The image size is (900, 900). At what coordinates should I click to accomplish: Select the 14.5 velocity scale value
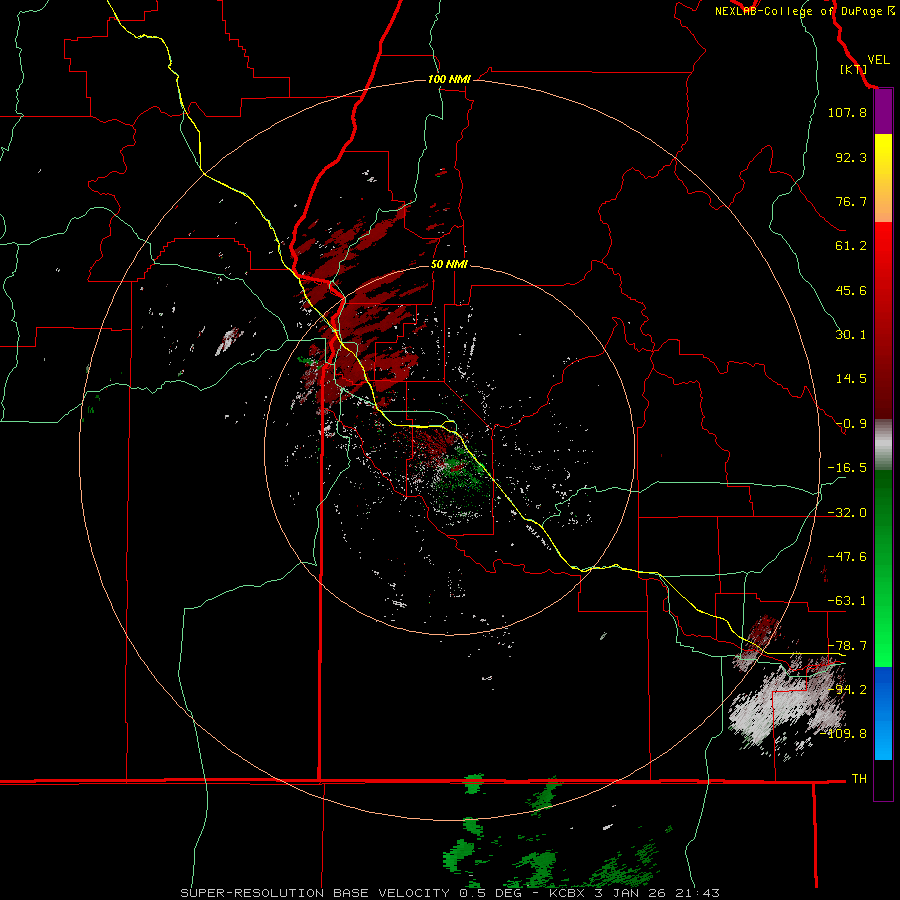coord(851,379)
